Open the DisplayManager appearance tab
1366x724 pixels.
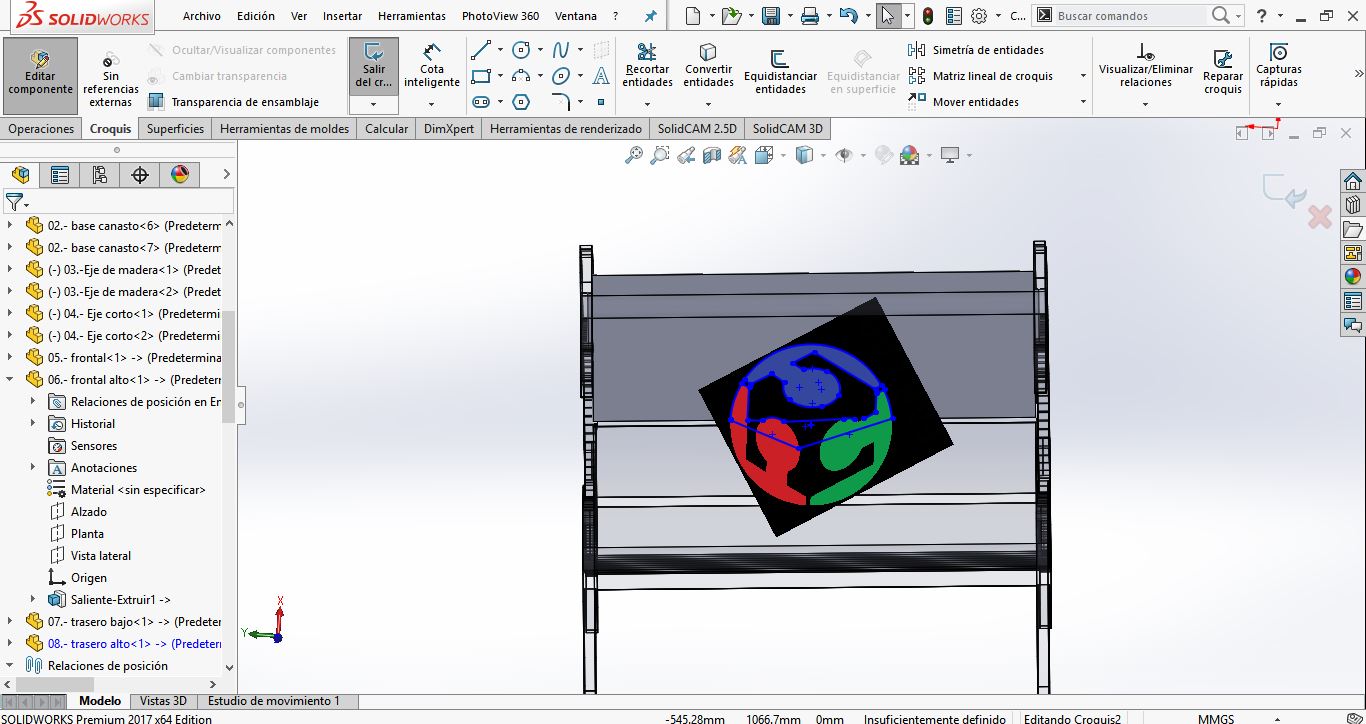point(180,175)
